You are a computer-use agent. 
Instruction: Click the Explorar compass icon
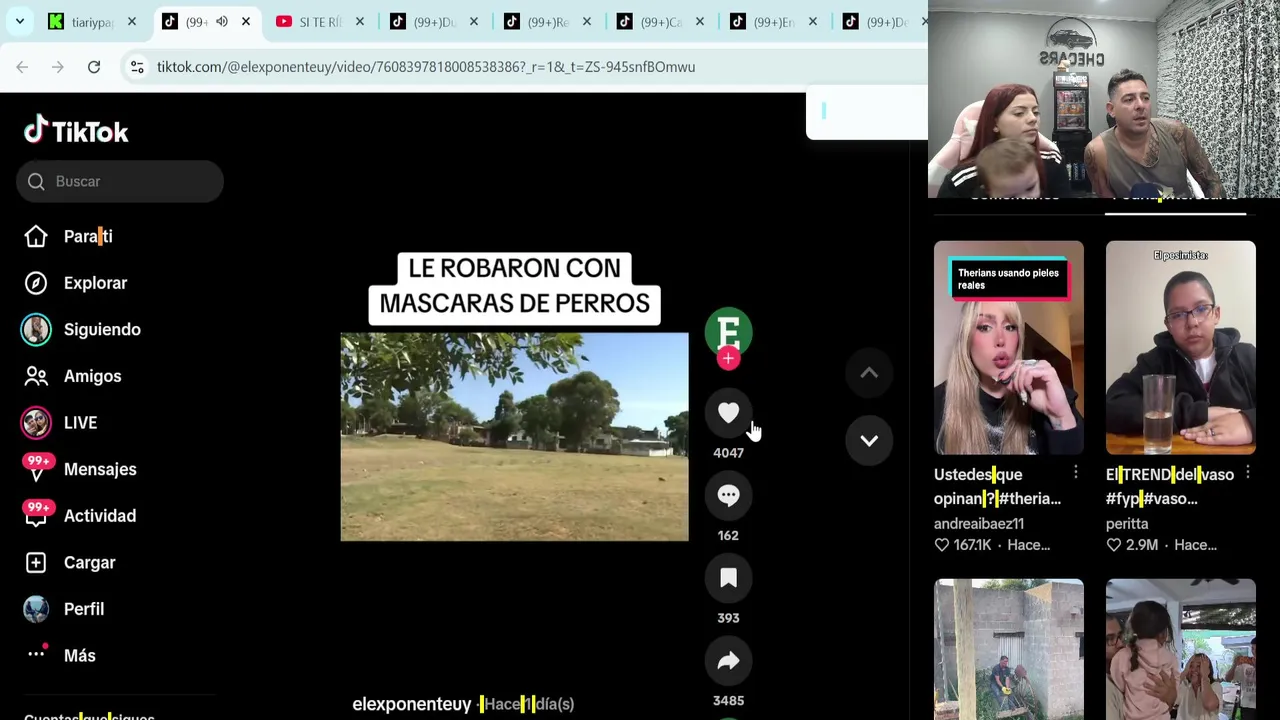click(36, 283)
